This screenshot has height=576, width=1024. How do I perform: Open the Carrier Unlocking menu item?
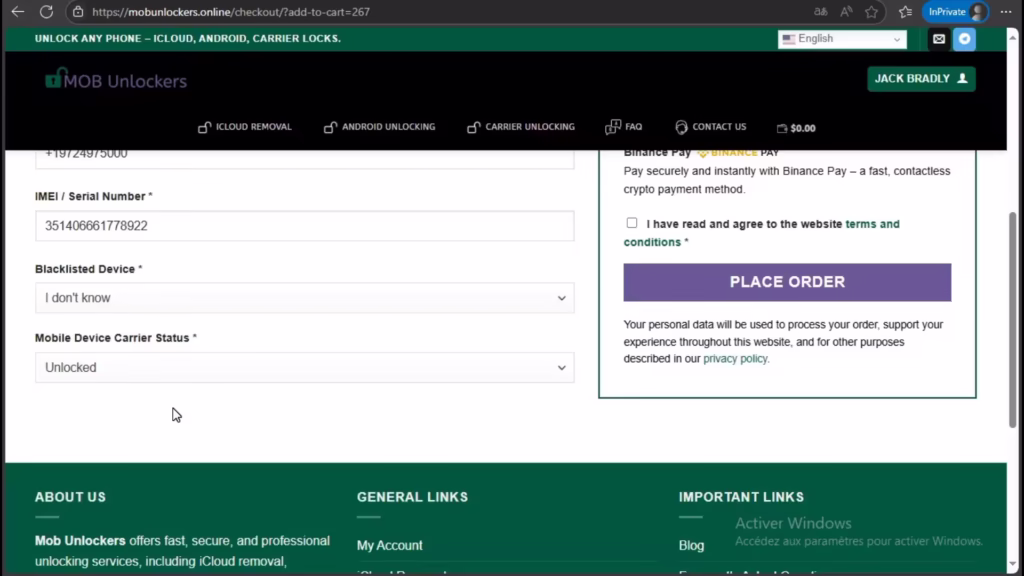pyautogui.click(x=521, y=127)
